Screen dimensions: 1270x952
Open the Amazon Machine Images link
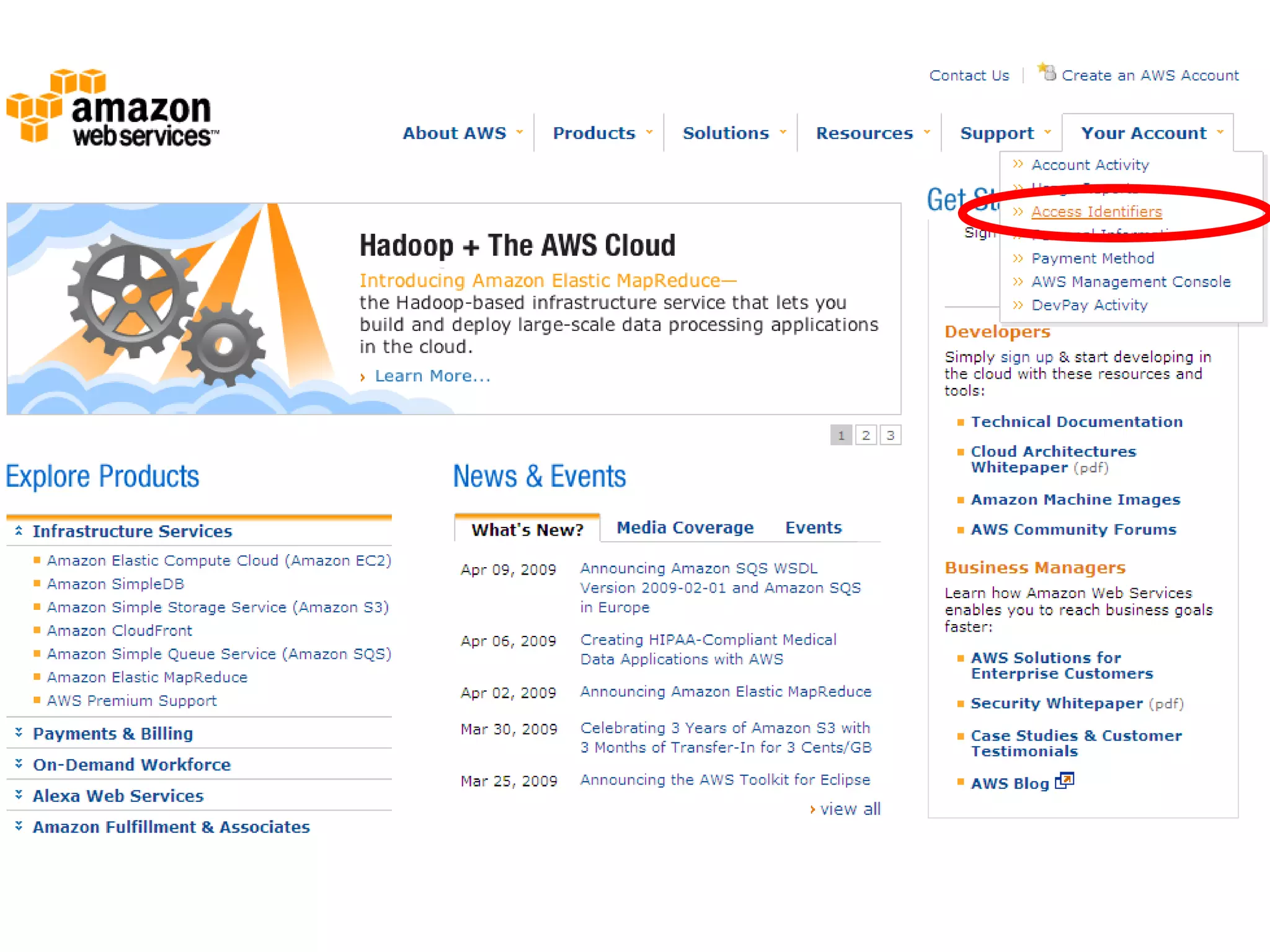[1075, 500]
